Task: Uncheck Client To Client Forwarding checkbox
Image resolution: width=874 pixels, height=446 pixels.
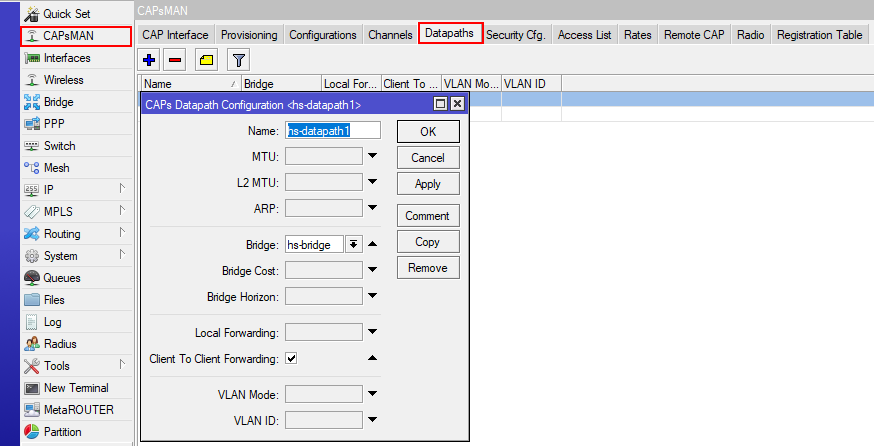Action: [x=291, y=358]
